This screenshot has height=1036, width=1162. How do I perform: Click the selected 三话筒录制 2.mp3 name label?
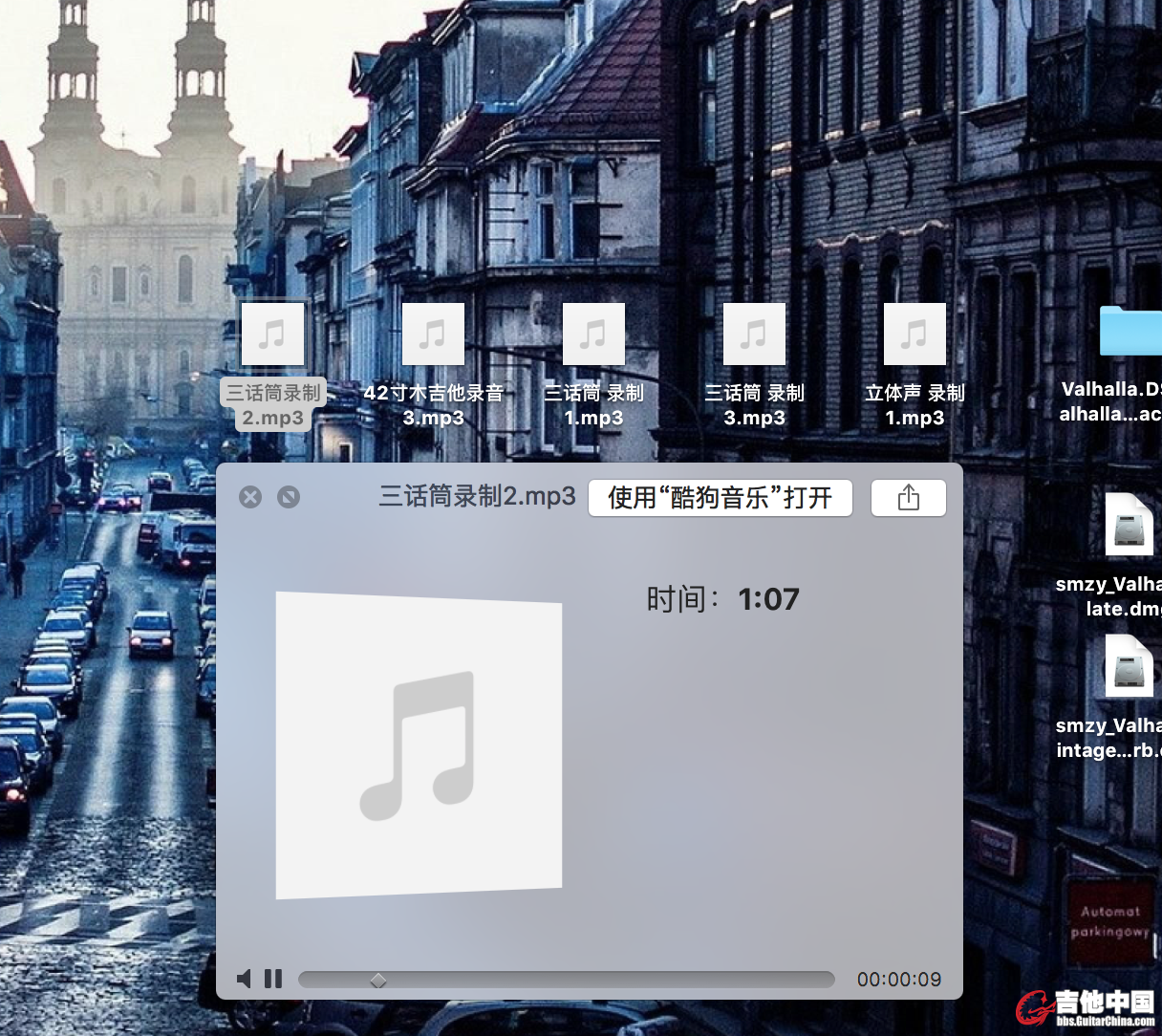pyautogui.click(x=273, y=405)
